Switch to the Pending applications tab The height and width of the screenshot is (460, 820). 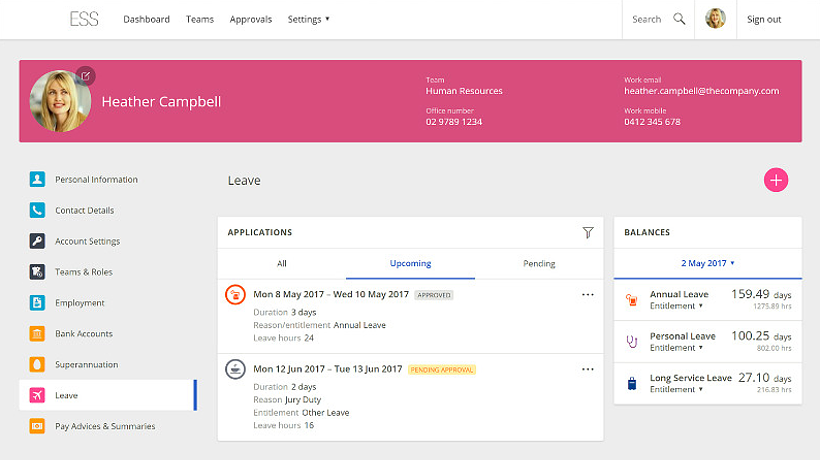[539, 263]
